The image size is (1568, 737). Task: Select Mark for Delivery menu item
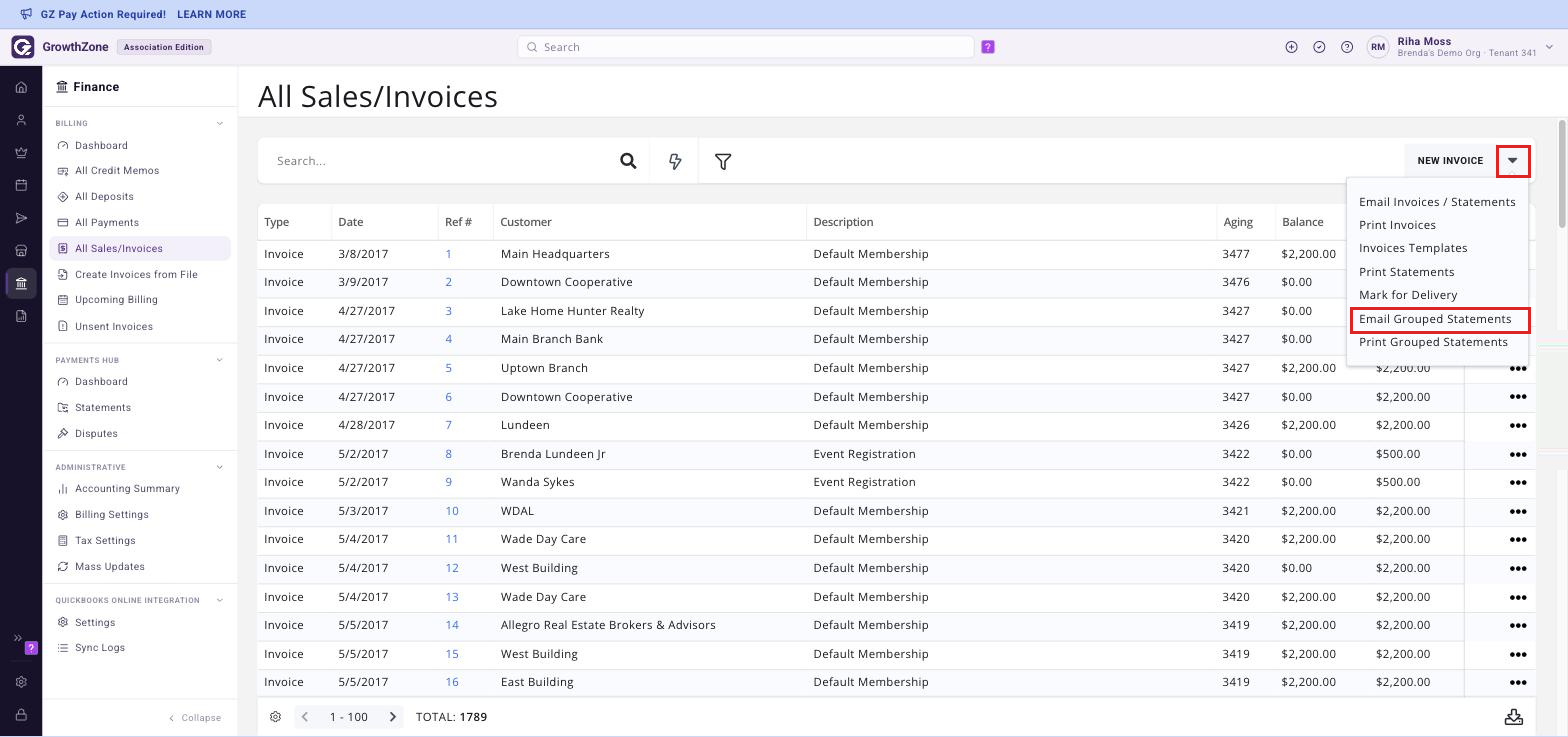(1408, 295)
